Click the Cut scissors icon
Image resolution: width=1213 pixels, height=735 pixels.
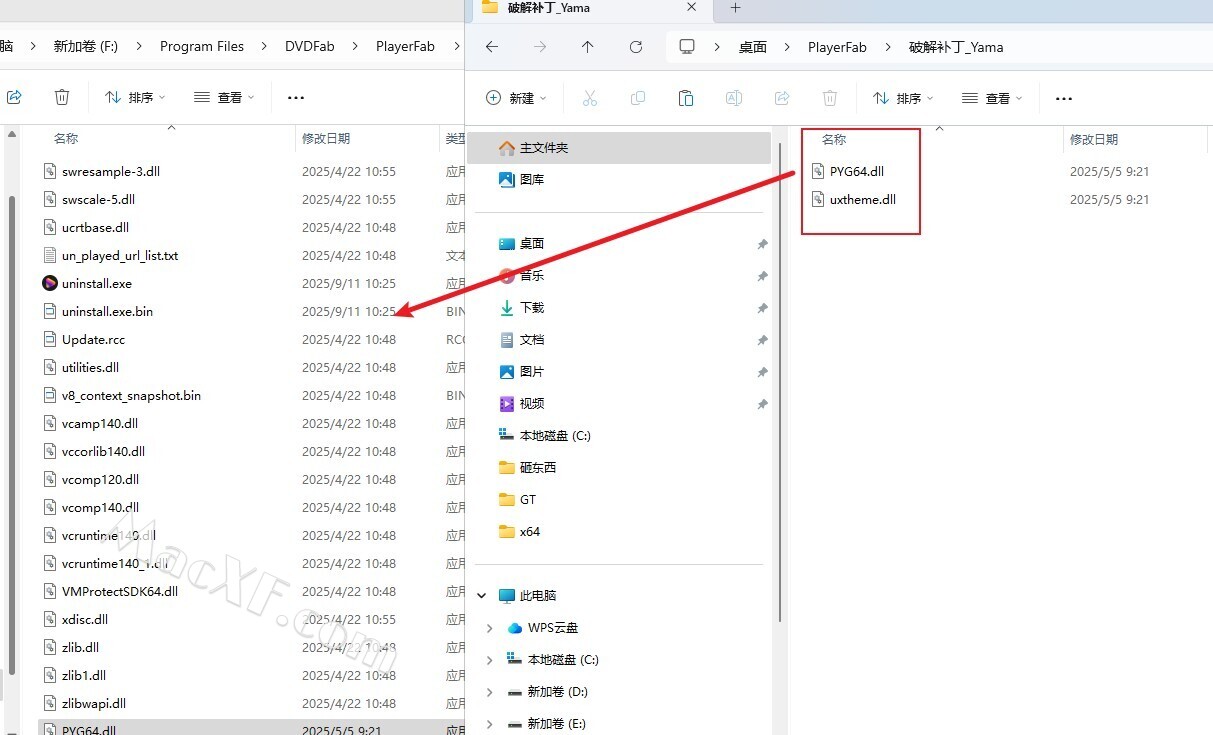click(x=589, y=98)
